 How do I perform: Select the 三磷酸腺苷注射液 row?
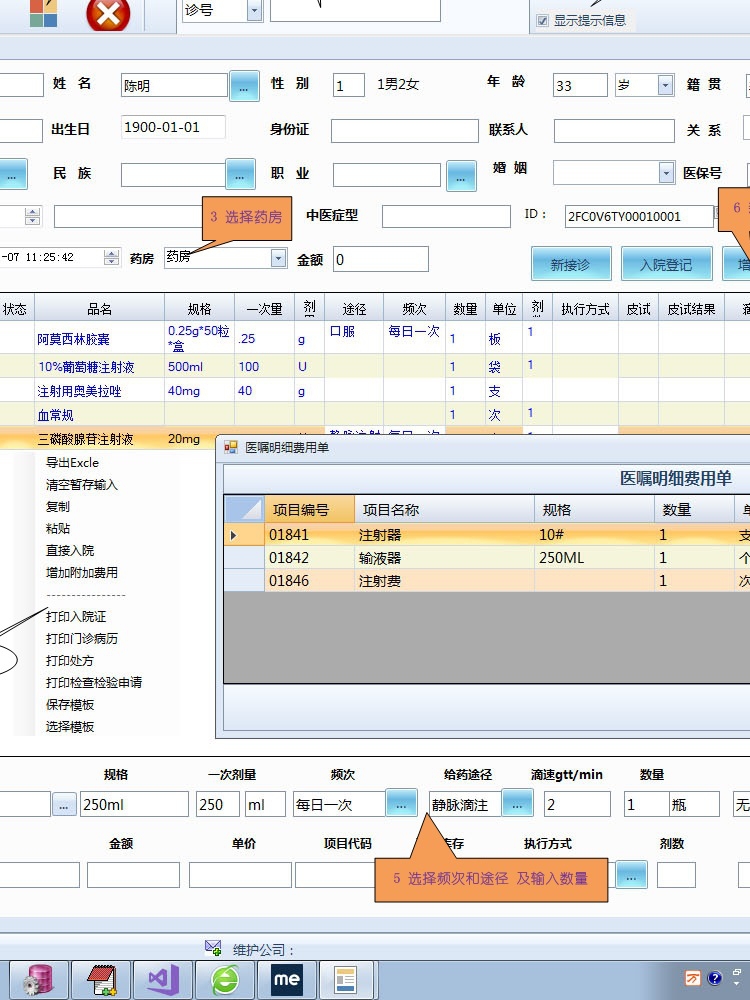pos(108,439)
